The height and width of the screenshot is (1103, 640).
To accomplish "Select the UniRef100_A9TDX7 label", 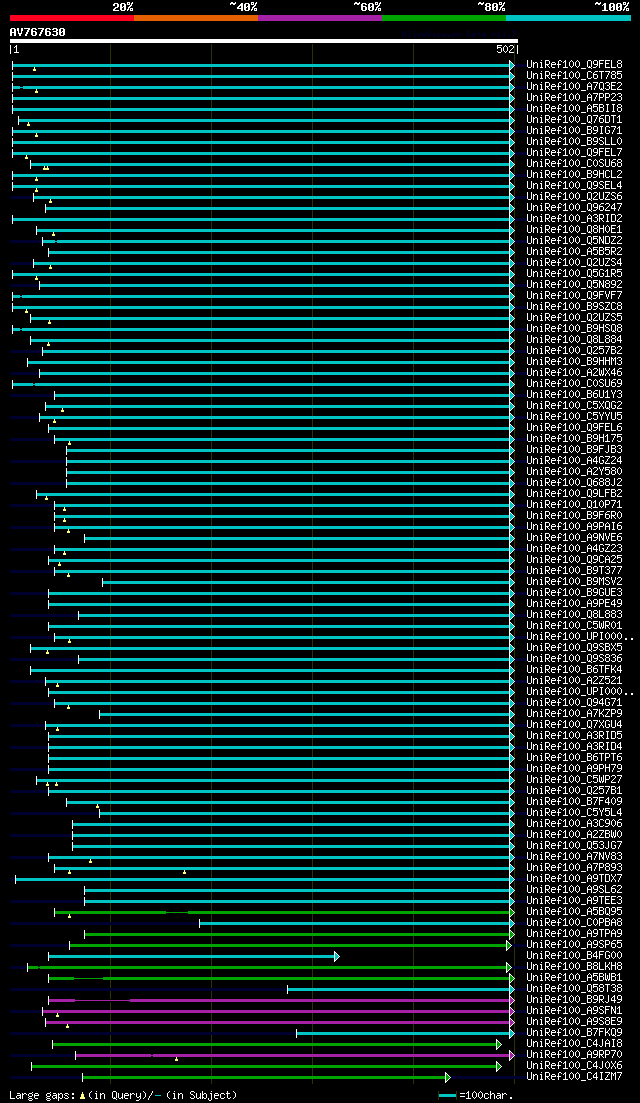I will [x=574, y=879].
